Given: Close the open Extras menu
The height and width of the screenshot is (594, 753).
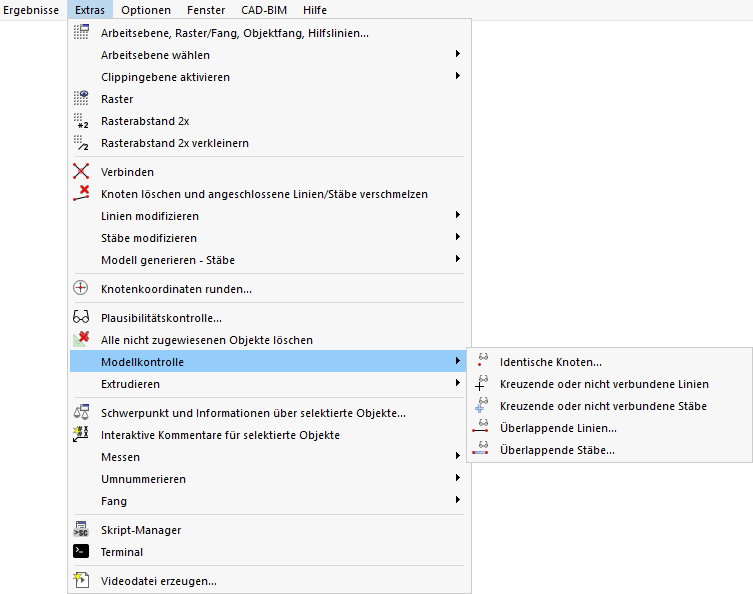Looking at the screenshot, I should tap(90, 10).
